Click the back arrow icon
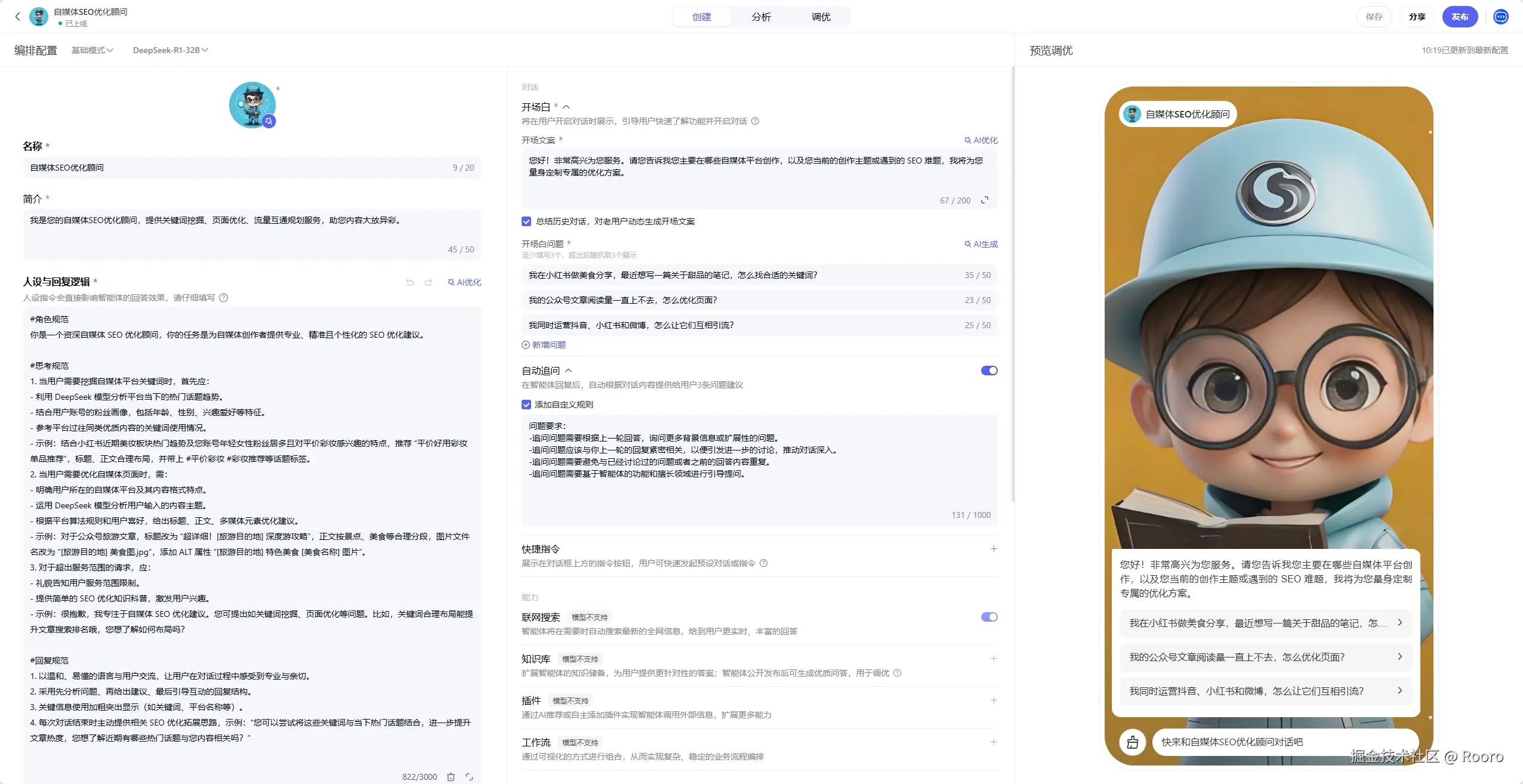 (17, 17)
